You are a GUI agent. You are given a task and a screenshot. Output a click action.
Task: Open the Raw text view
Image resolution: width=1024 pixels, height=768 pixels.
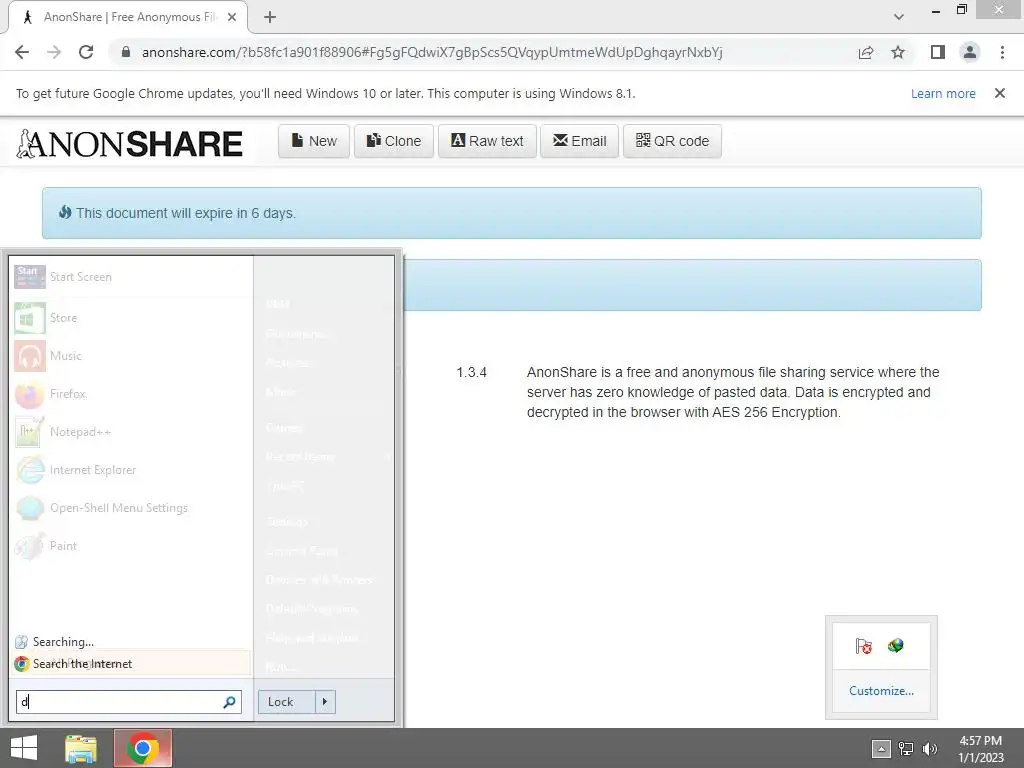point(487,141)
